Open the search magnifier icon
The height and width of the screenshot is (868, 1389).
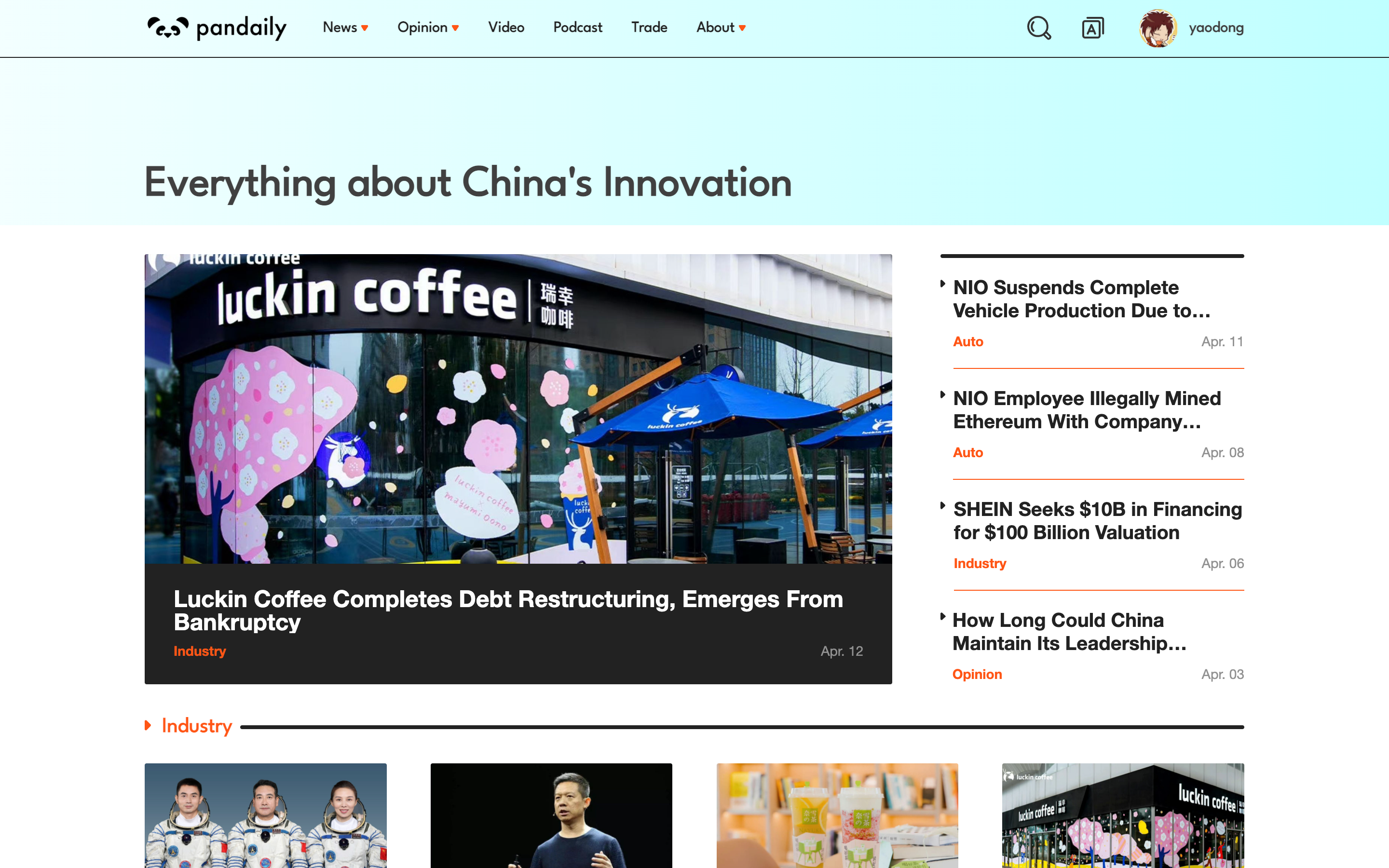(x=1039, y=27)
